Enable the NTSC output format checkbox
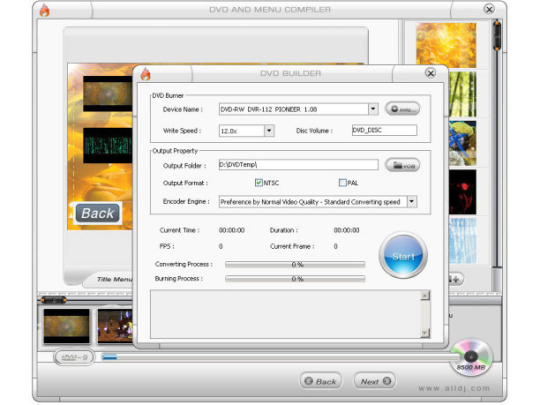 (x=259, y=183)
